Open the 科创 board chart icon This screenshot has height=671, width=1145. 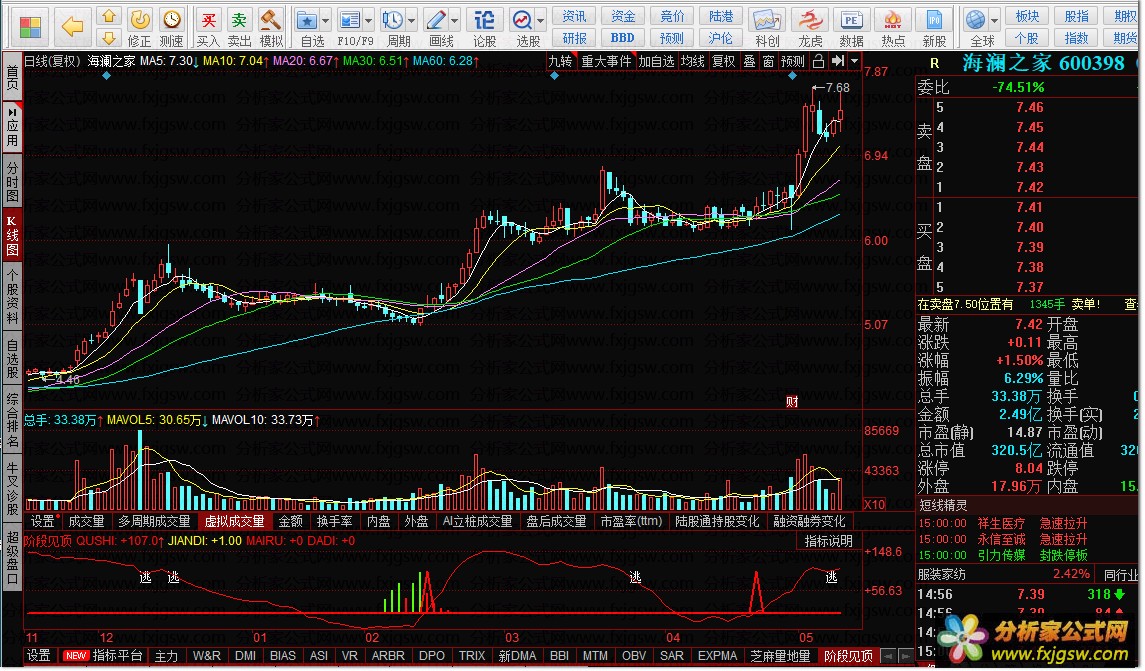(x=767, y=27)
